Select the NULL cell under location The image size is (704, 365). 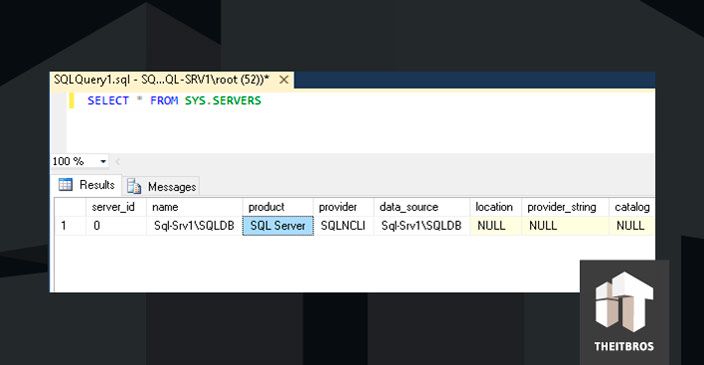click(x=495, y=225)
